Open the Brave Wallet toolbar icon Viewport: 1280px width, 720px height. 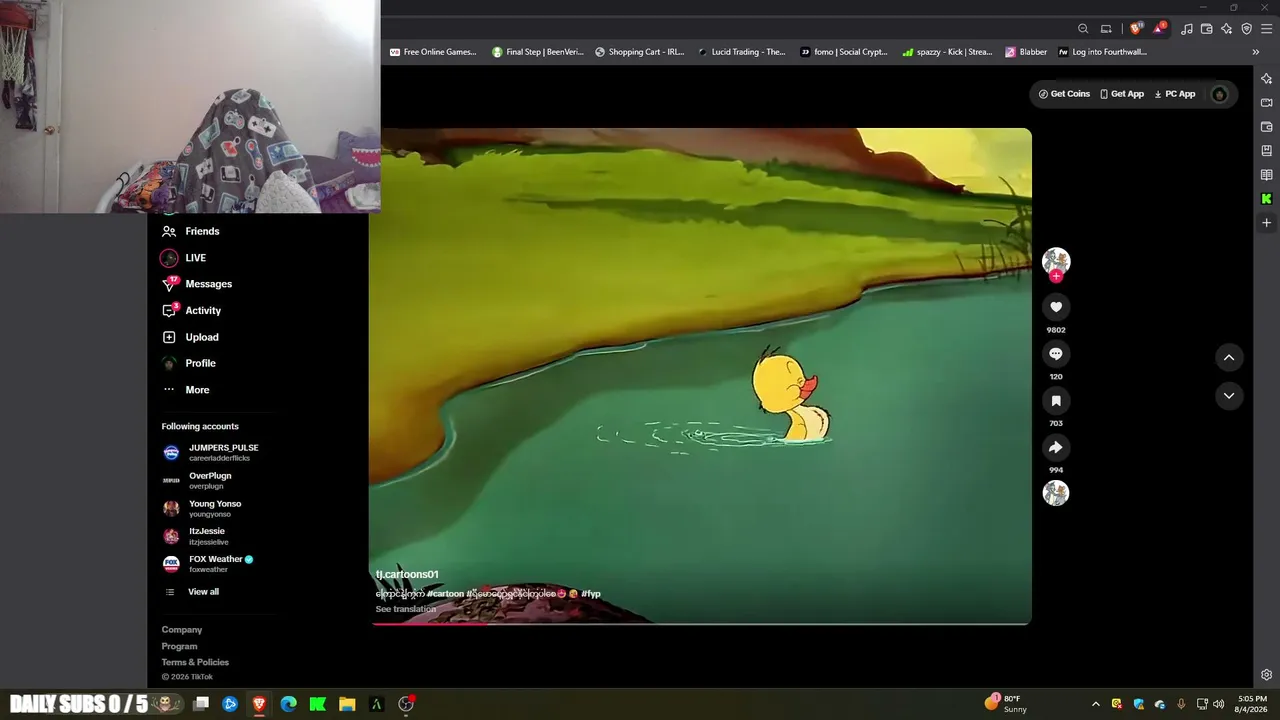click(1207, 29)
